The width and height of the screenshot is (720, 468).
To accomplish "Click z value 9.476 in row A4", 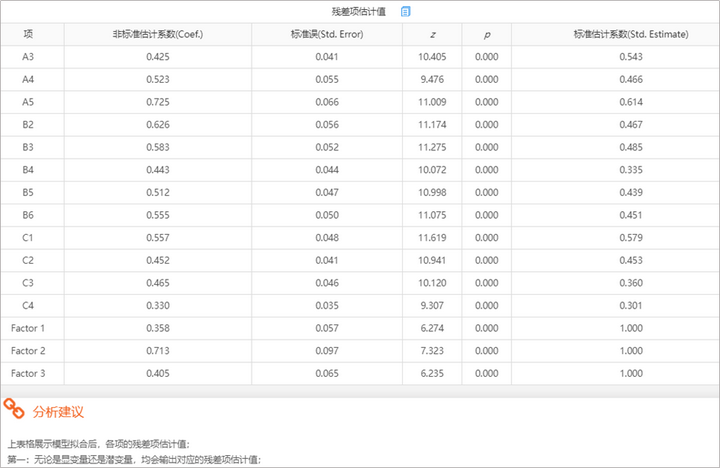I will [432, 79].
